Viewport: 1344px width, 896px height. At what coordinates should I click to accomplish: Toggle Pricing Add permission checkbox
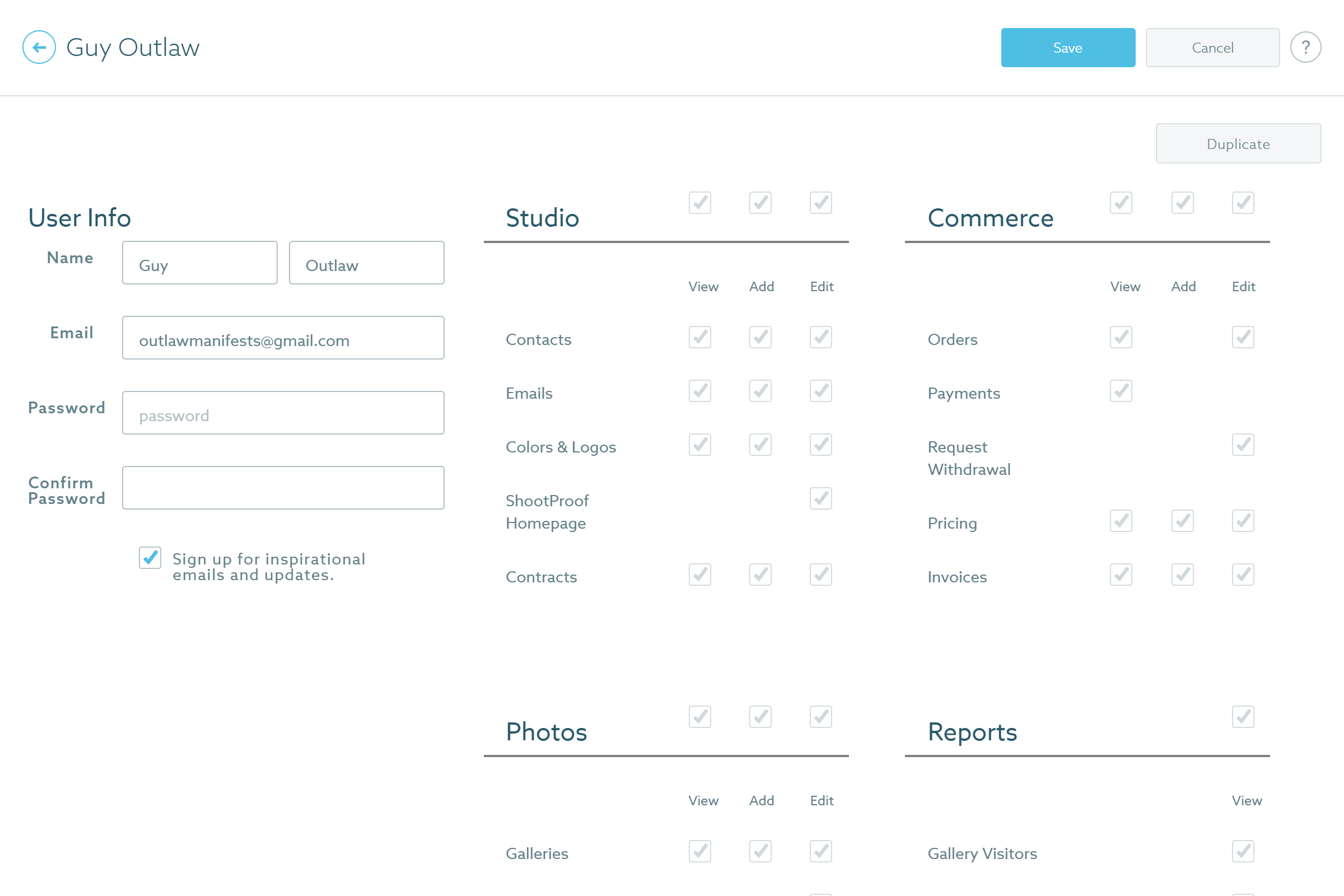(1182, 521)
